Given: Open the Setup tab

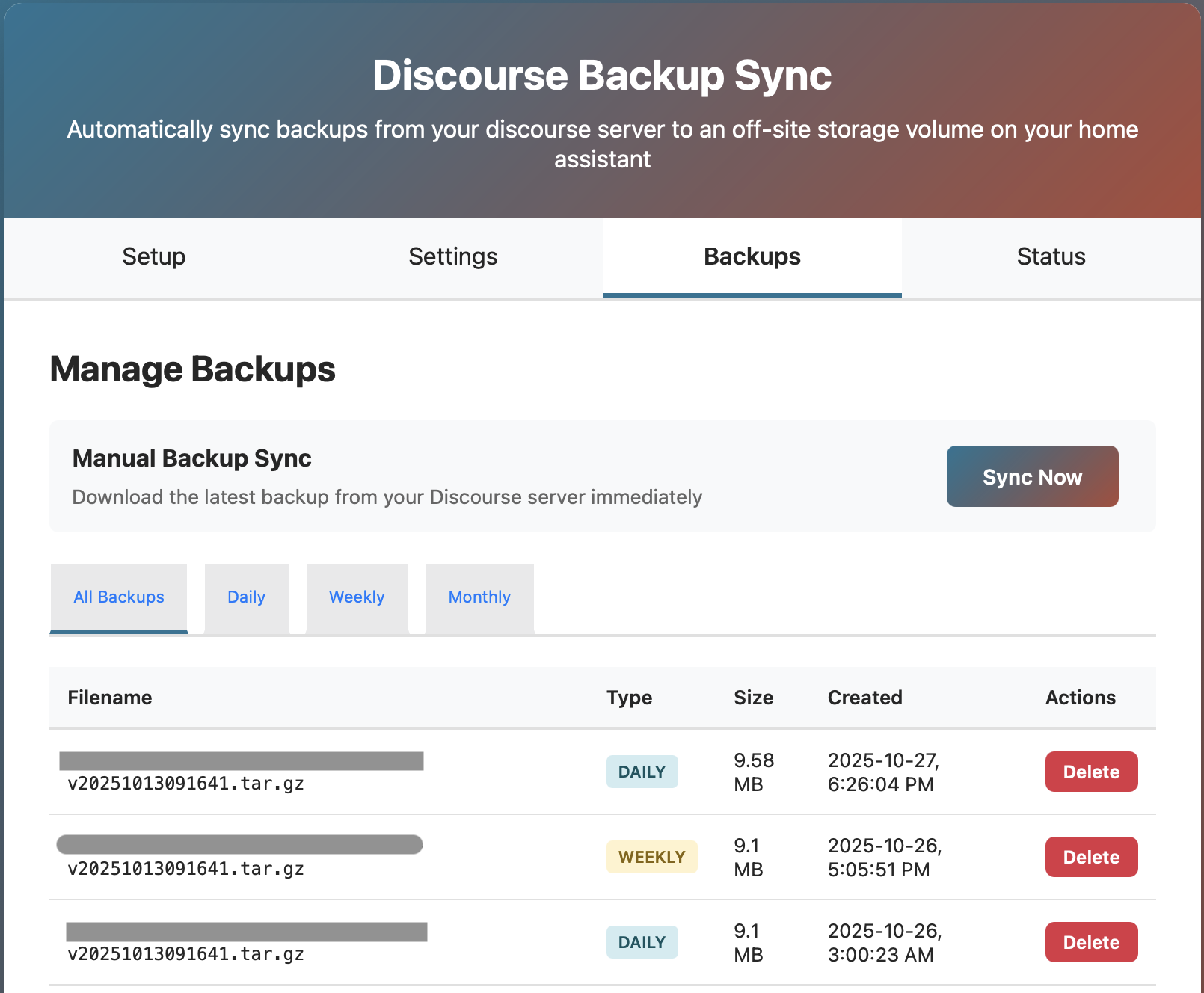Looking at the screenshot, I should 154,257.
